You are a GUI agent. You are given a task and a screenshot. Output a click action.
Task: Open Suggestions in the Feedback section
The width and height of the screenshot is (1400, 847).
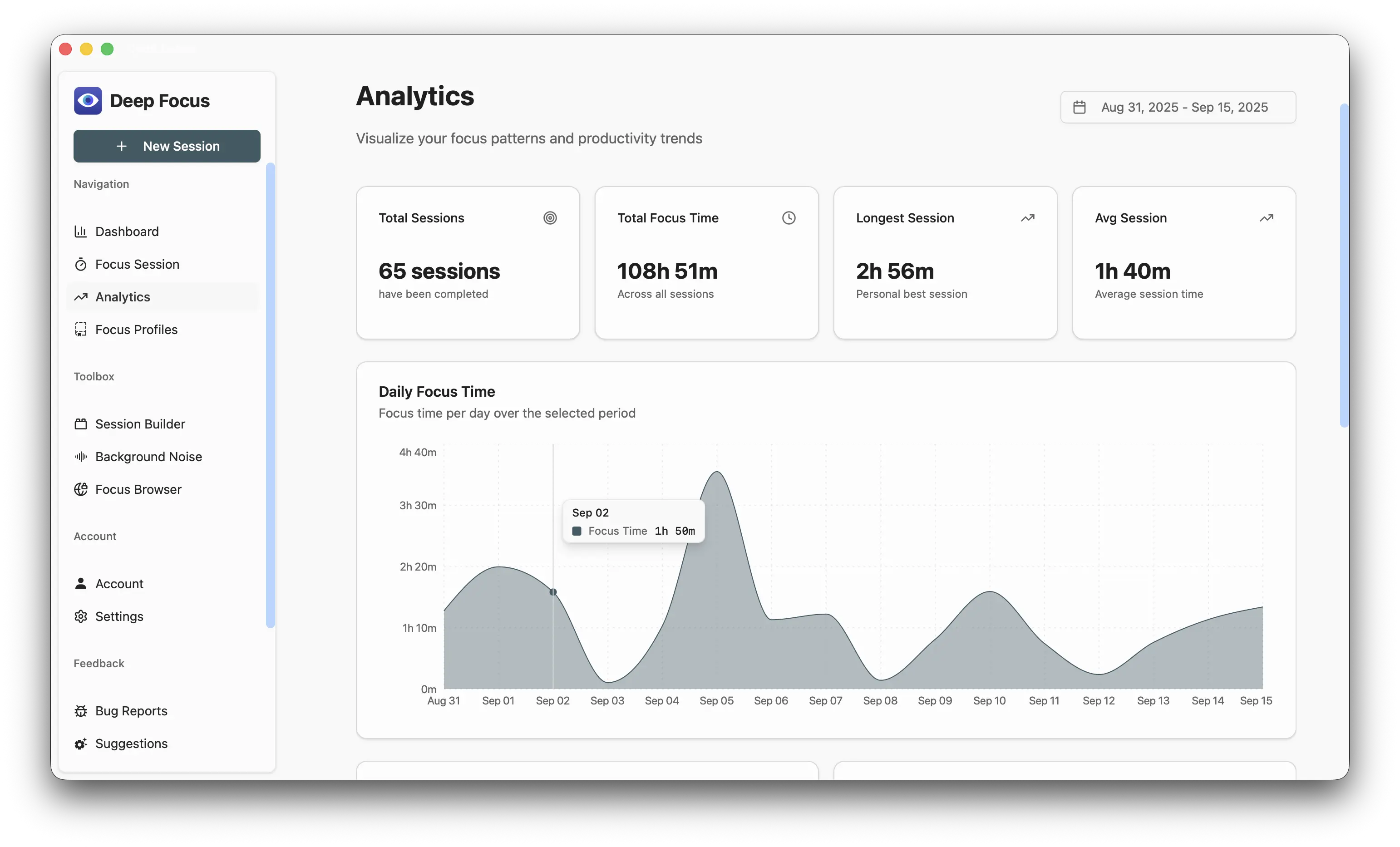tap(131, 744)
